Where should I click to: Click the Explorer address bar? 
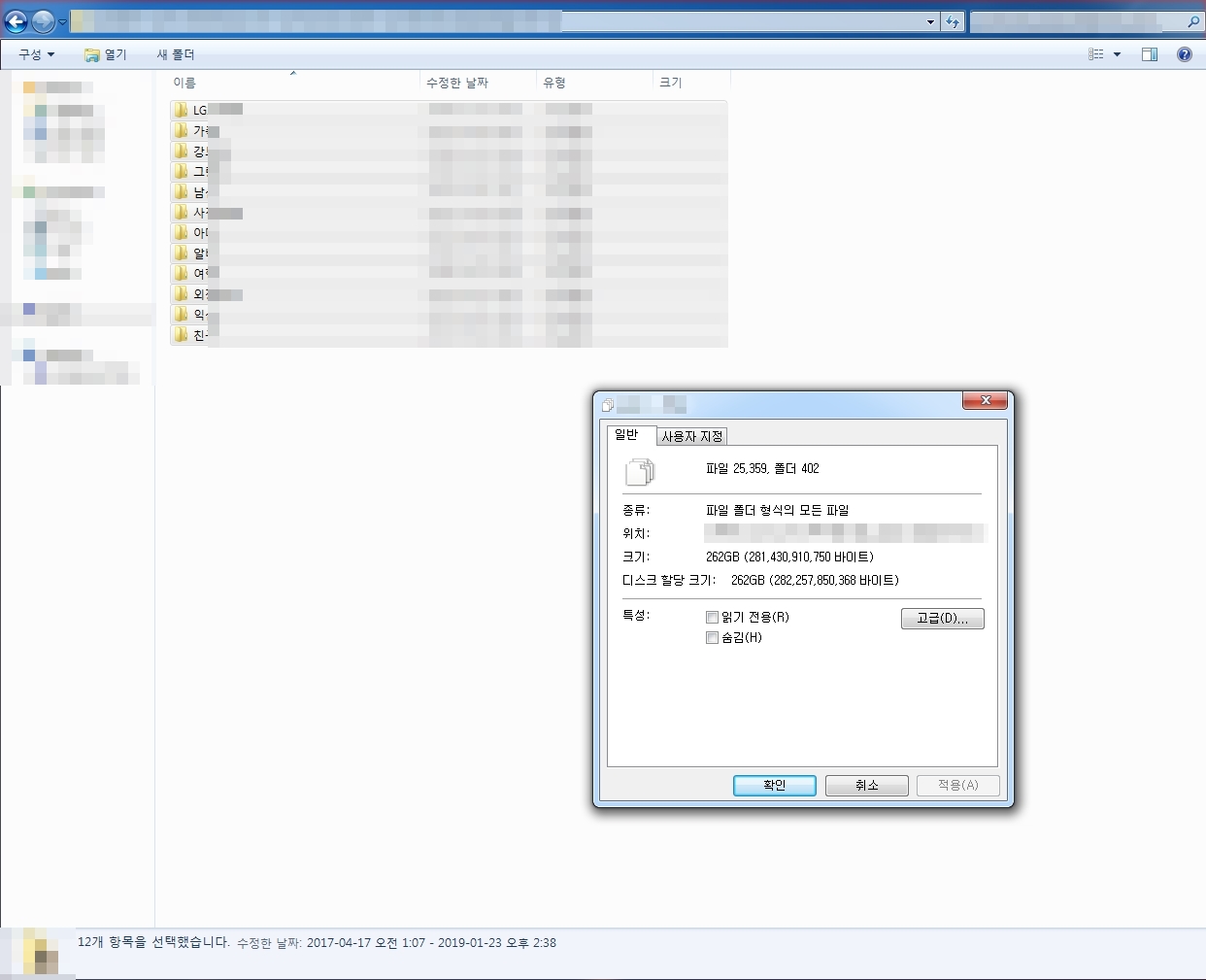click(495, 21)
